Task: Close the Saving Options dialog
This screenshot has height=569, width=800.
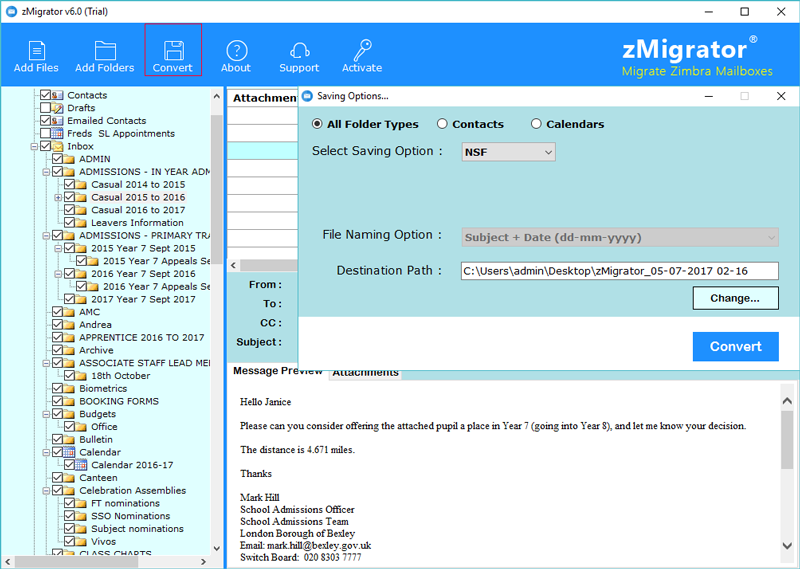Action: (x=781, y=96)
